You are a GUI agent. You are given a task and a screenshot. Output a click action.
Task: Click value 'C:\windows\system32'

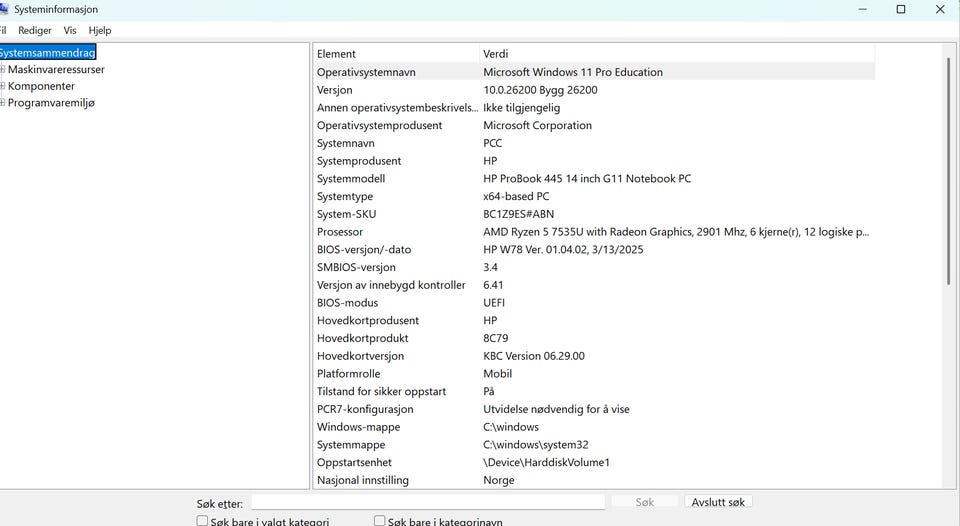[536, 445]
